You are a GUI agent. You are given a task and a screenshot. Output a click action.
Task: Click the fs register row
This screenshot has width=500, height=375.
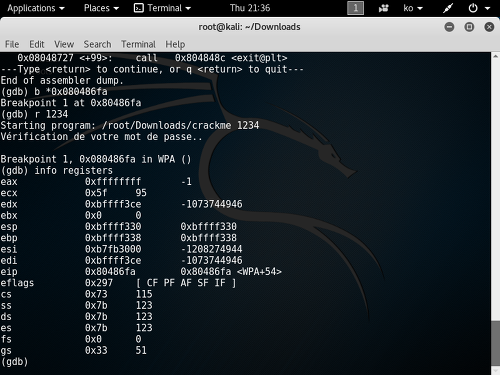click(71, 339)
